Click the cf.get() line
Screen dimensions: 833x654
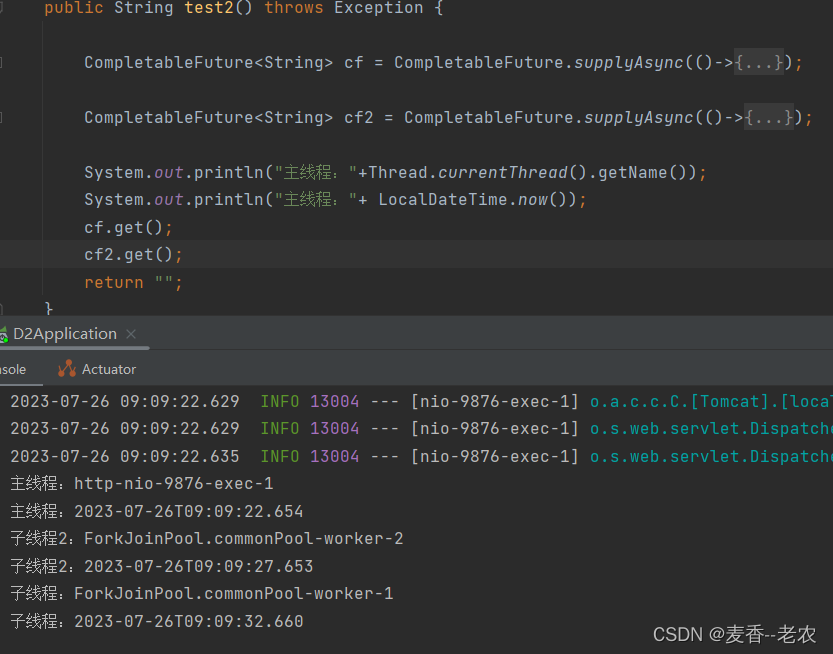tap(128, 227)
